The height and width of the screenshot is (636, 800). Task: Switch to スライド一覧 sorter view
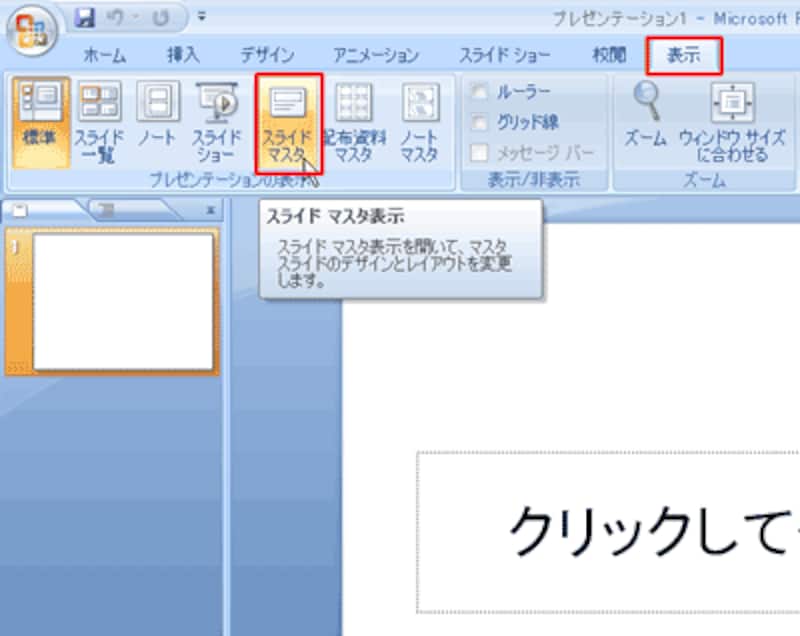point(99,122)
